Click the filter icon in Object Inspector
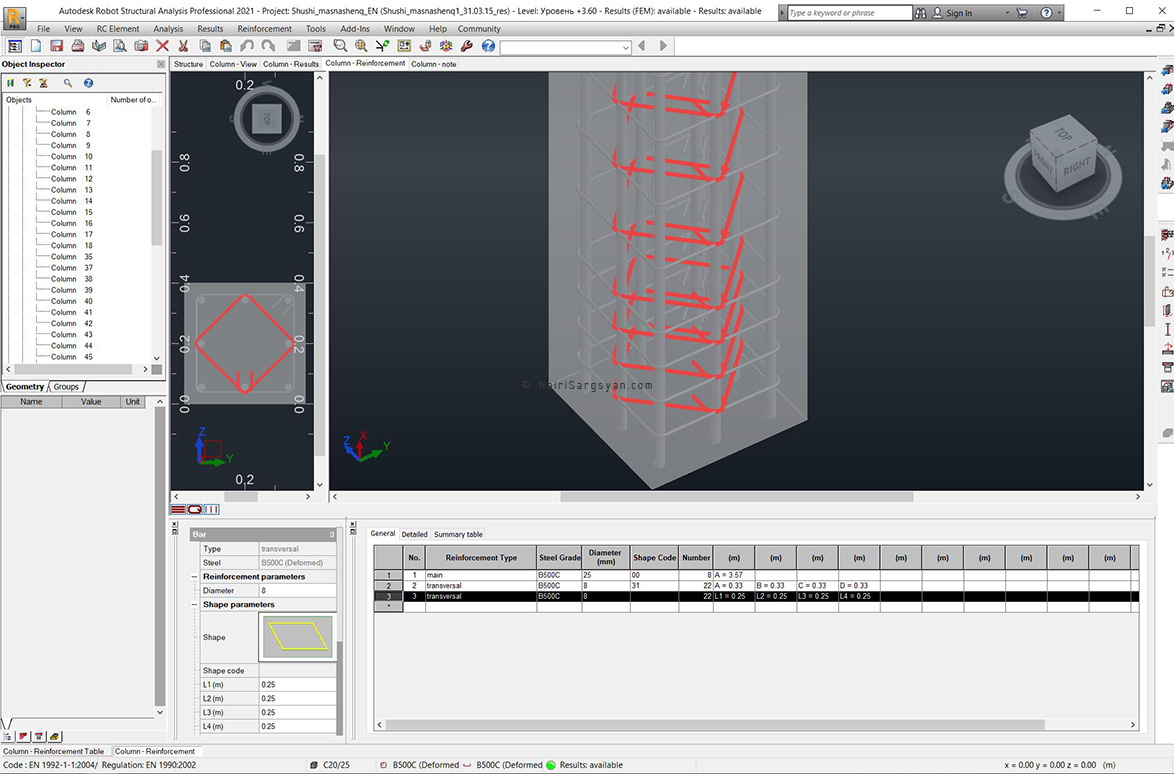 click(27, 83)
